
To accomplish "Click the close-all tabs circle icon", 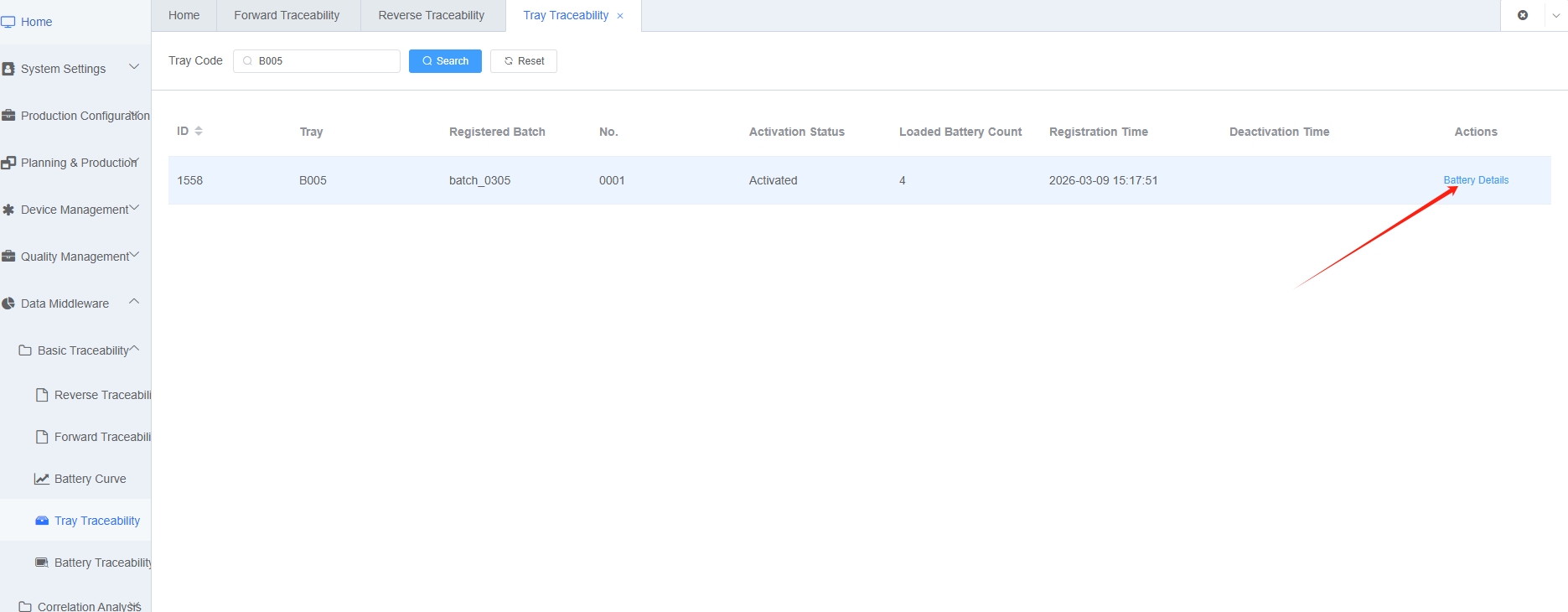I will (x=1523, y=15).
